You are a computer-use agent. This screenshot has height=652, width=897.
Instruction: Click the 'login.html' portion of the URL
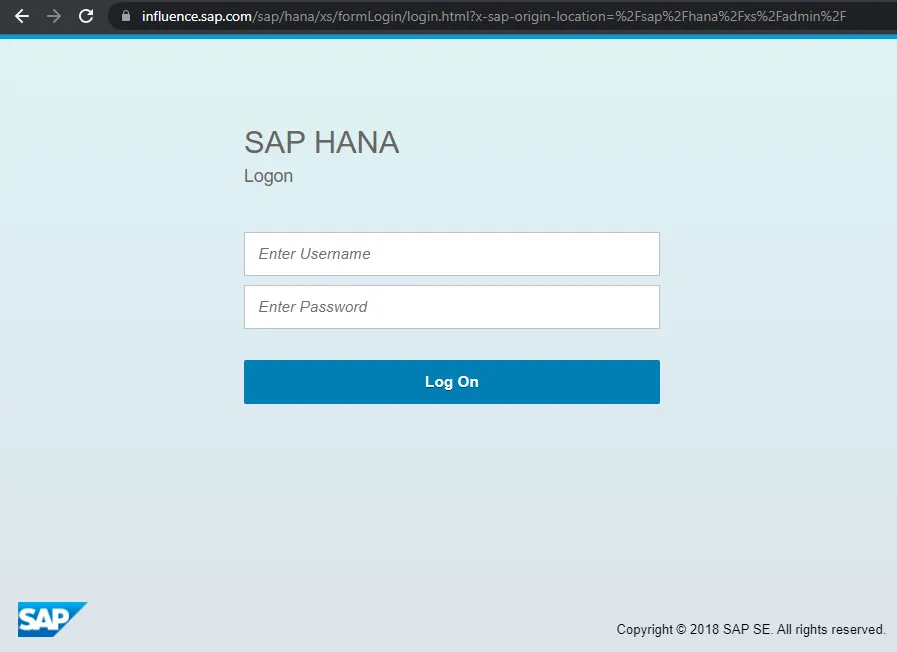(436, 16)
